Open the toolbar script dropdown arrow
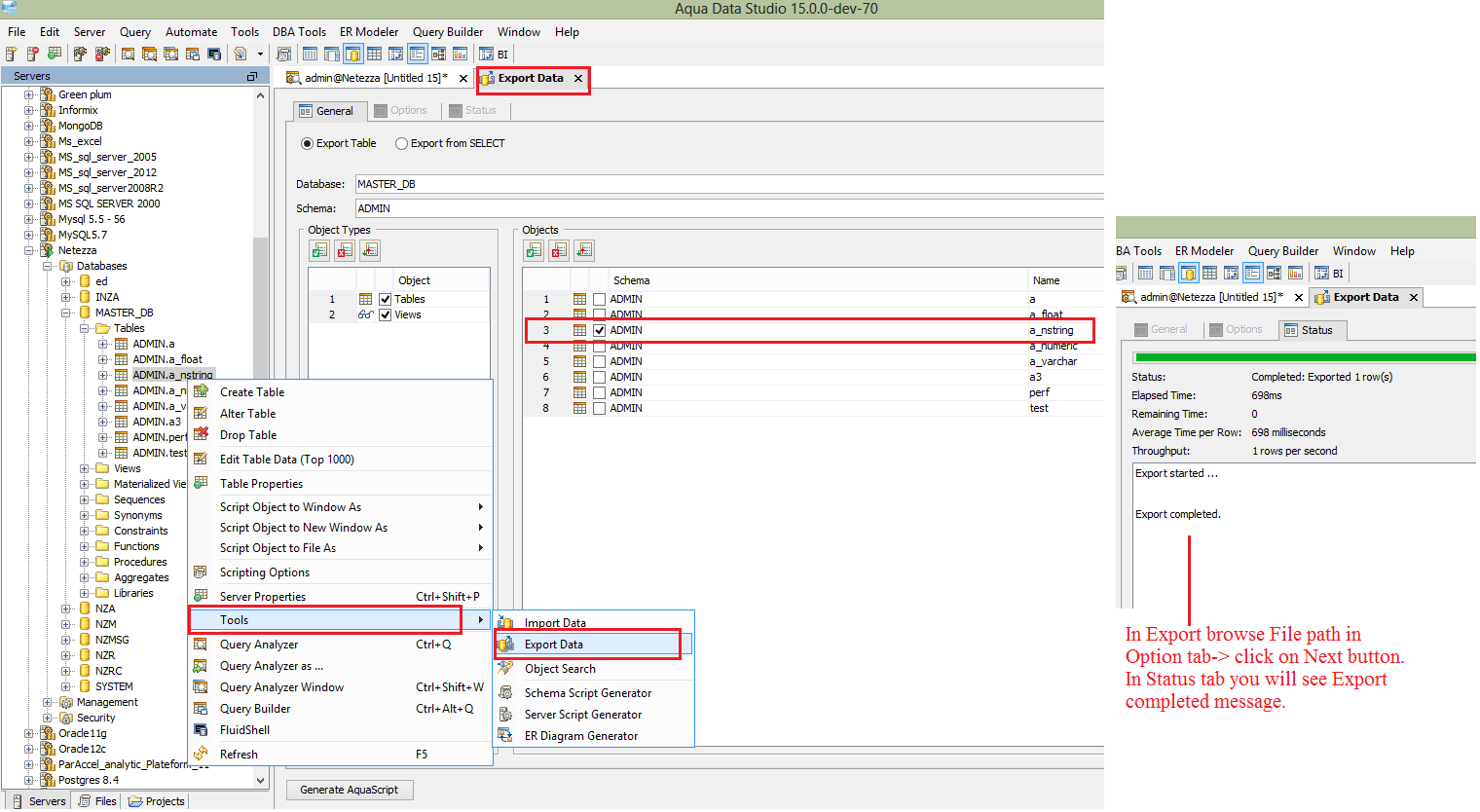Screen dimensions: 1480x812 260,54
